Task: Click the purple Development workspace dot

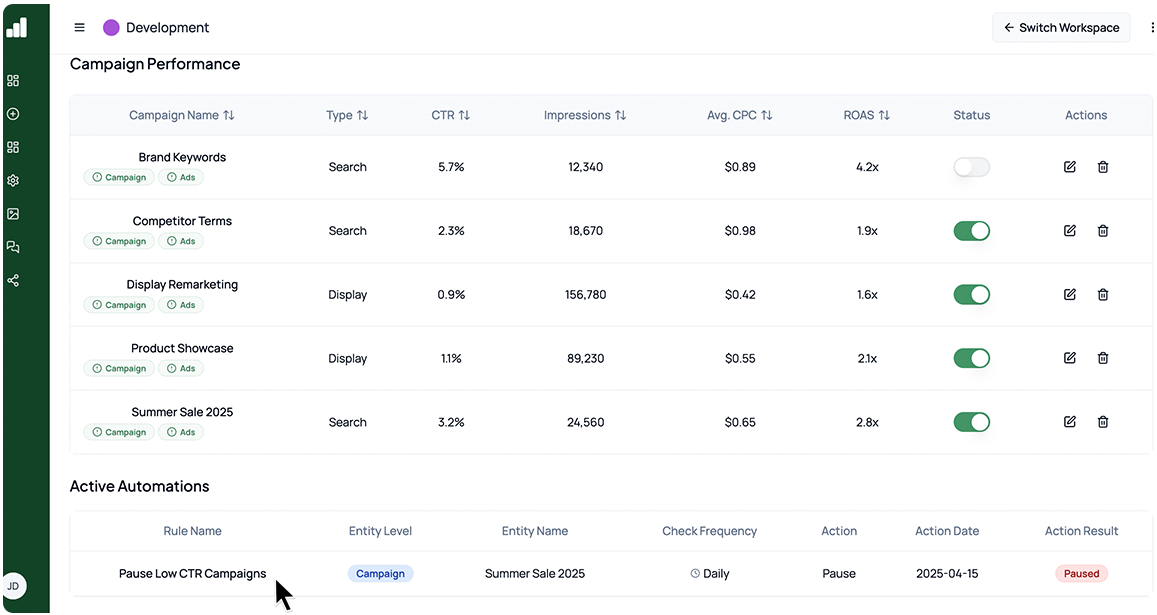Action: coord(111,27)
